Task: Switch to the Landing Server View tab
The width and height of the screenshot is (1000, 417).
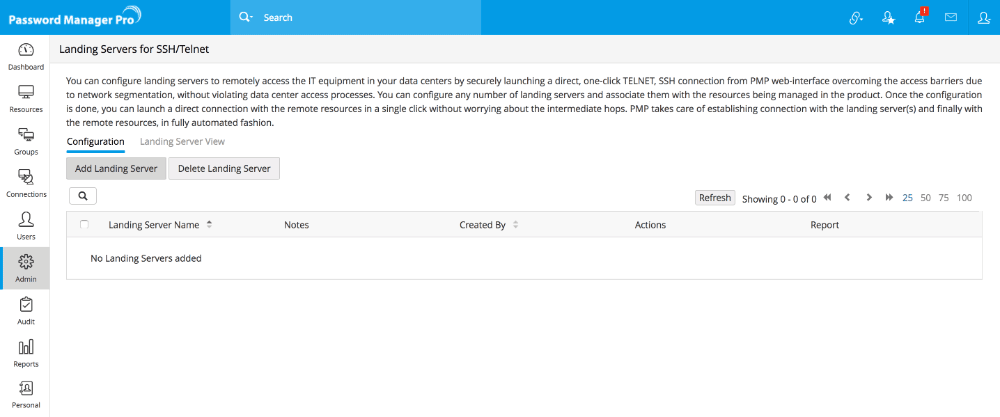Action: point(182,142)
